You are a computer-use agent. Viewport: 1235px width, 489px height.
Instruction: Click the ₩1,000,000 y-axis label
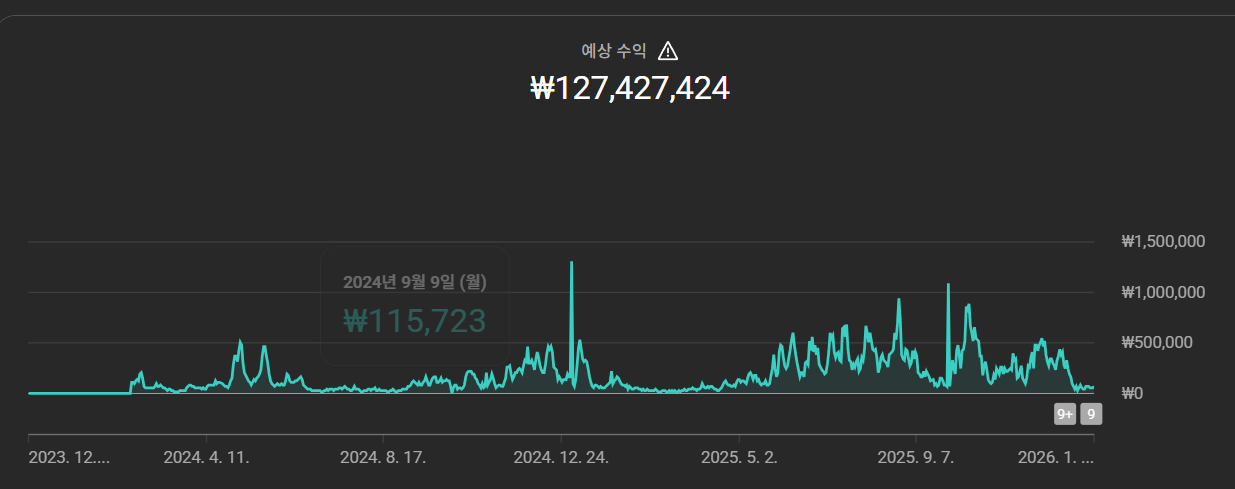click(1163, 292)
